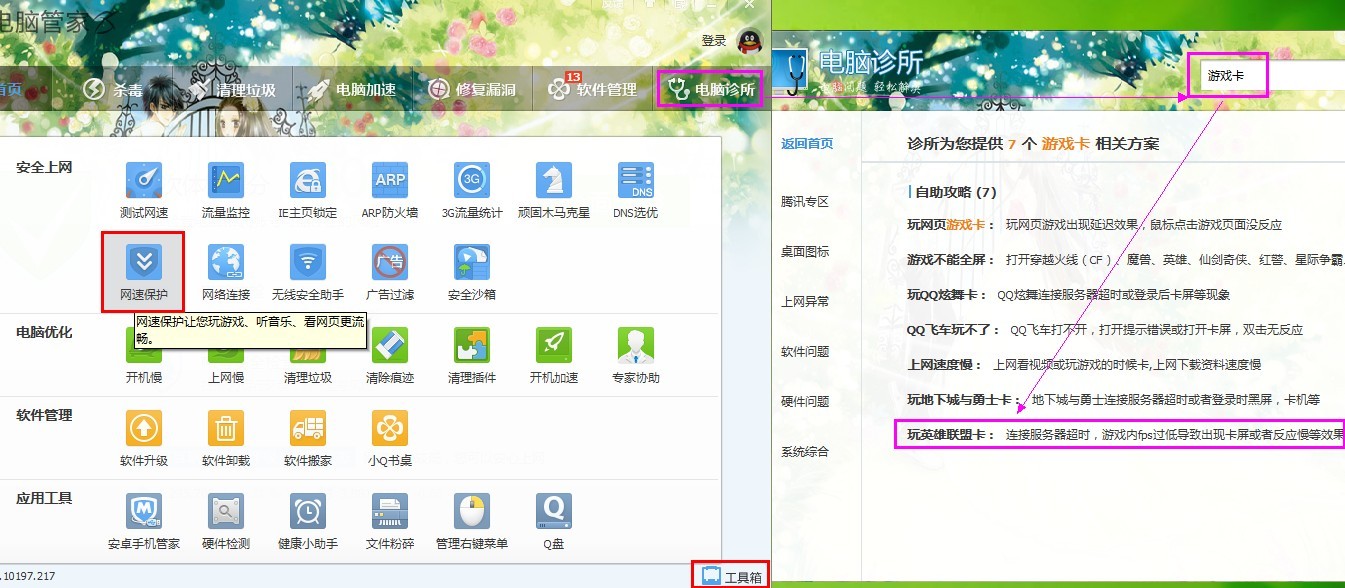Image resolution: width=1345 pixels, height=588 pixels.
Task: Open 管理右键菜单 context menu manager
Action: coord(472,522)
